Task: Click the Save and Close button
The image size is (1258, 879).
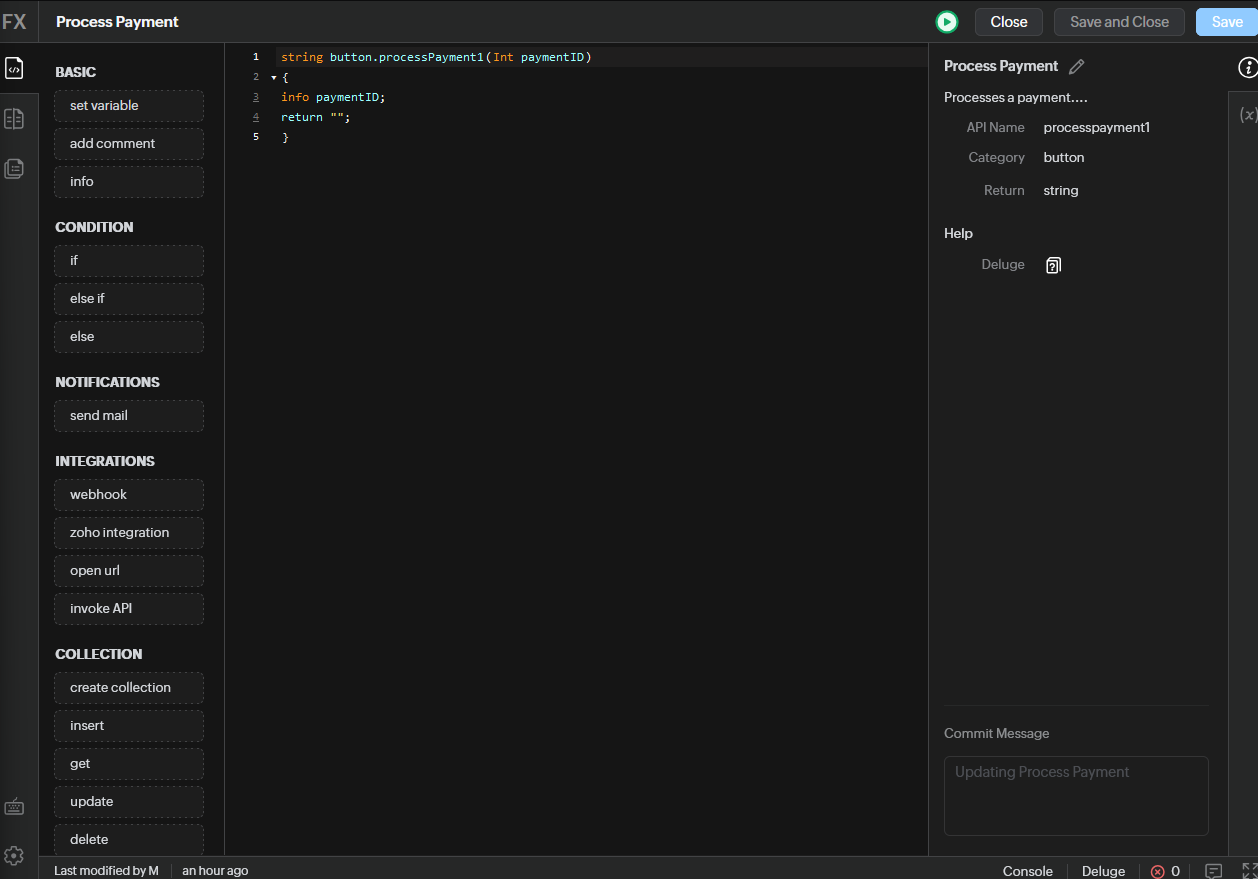Action: coord(1118,22)
